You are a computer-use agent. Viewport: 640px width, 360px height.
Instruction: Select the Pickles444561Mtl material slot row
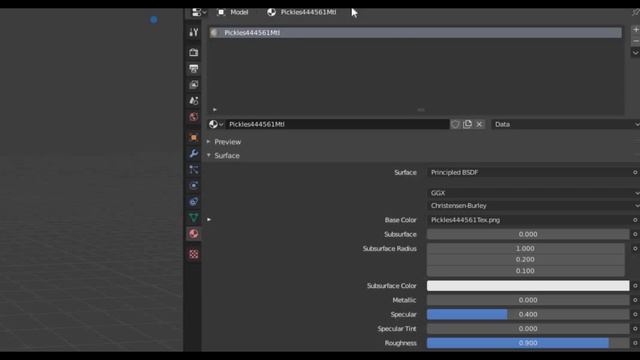tap(416, 33)
